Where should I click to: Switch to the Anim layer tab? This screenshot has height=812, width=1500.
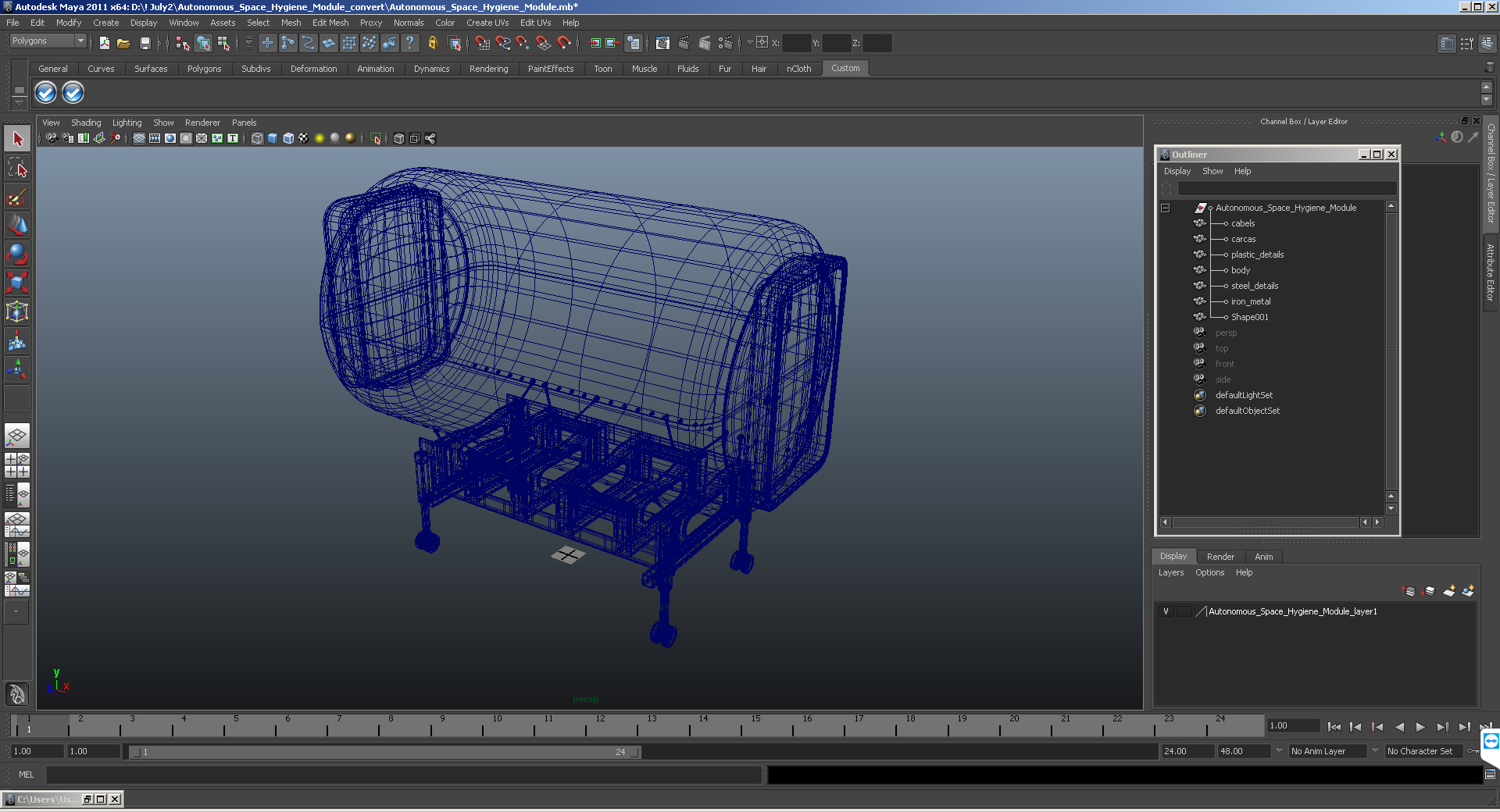[1263, 557]
